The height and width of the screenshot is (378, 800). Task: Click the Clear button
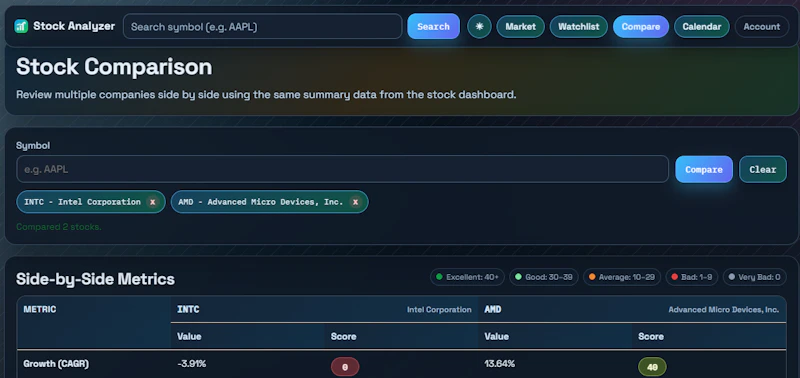pos(763,169)
